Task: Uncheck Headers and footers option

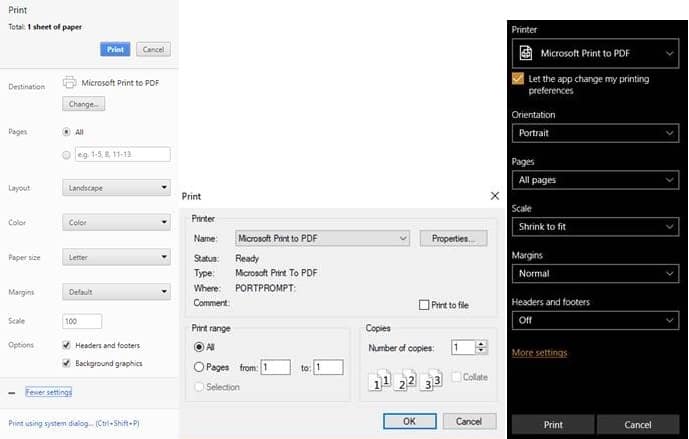Action: click(67, 345)
